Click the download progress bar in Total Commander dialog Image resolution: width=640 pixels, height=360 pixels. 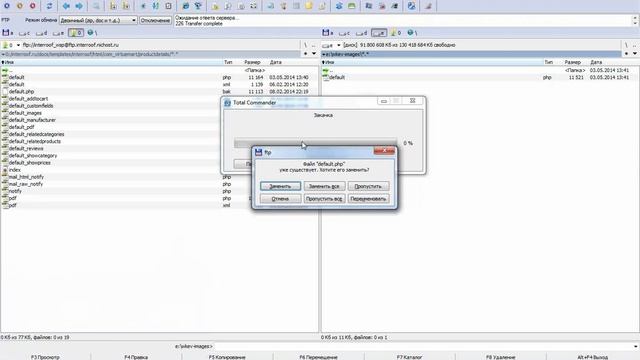(316, 143)
